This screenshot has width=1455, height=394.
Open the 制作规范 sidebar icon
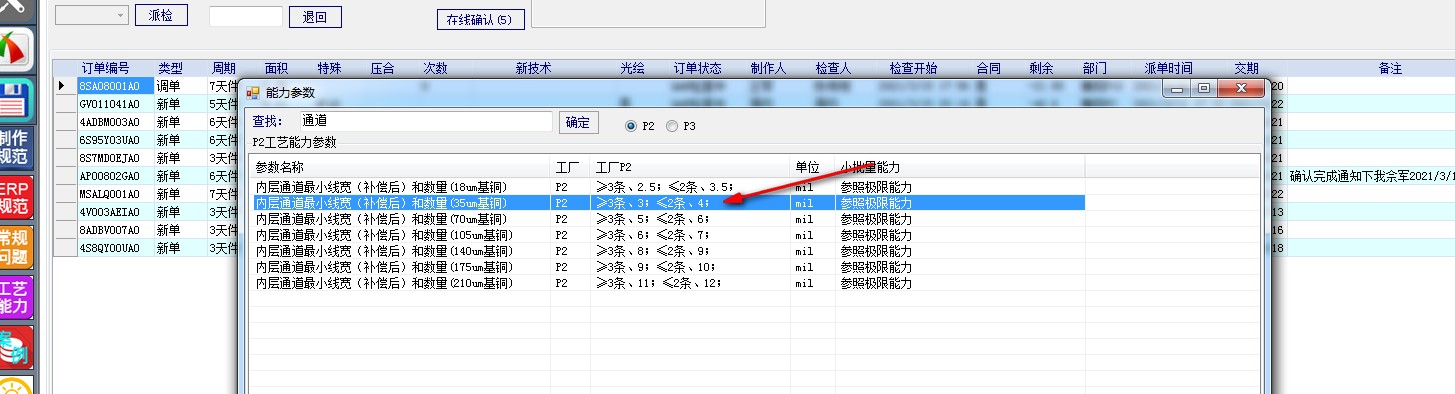(15, 149)
